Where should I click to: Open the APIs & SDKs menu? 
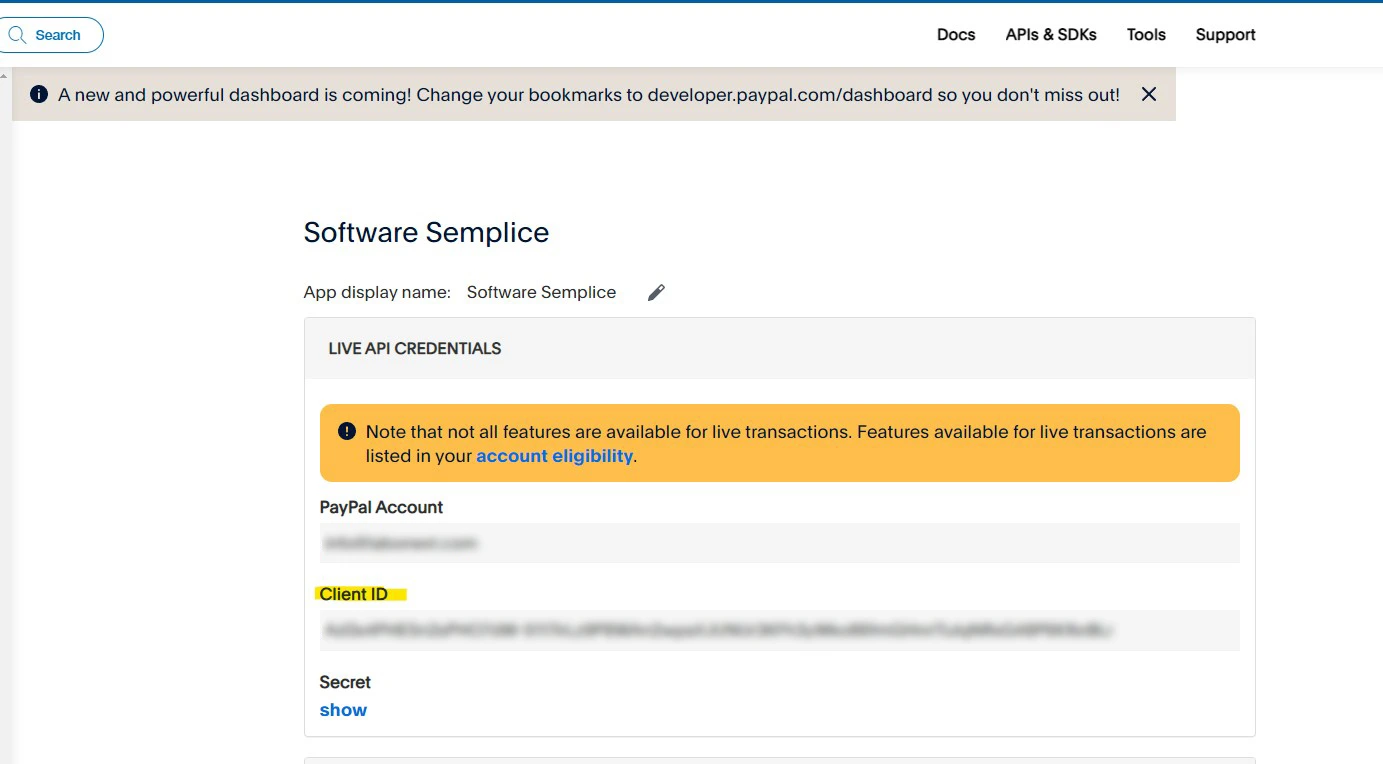tap(1051, 35)
